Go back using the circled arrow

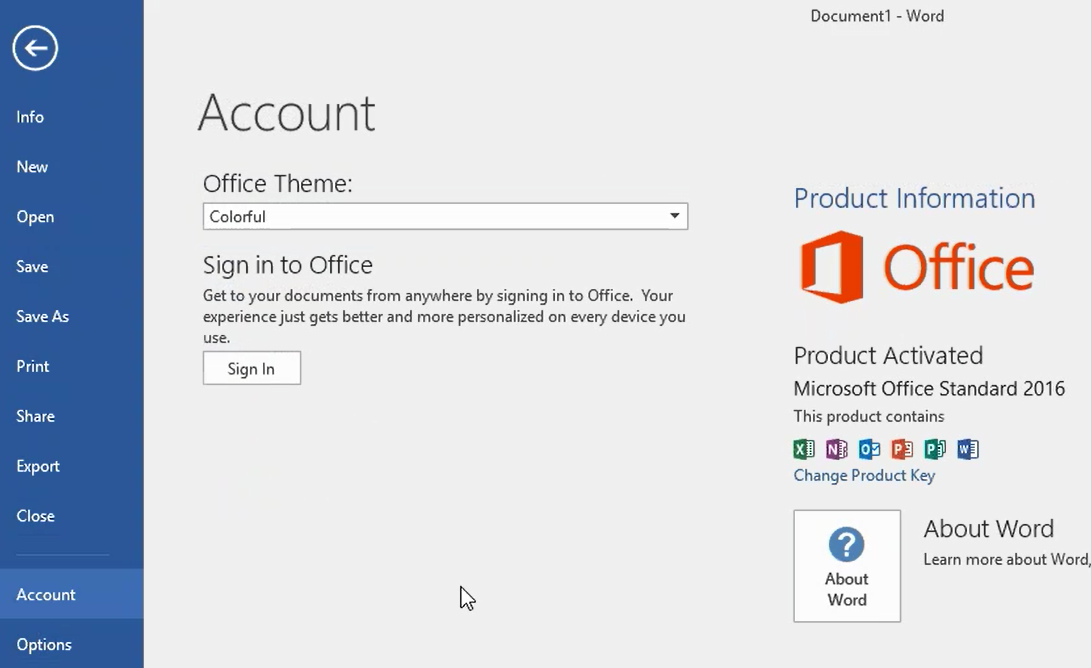pos(35,48)
